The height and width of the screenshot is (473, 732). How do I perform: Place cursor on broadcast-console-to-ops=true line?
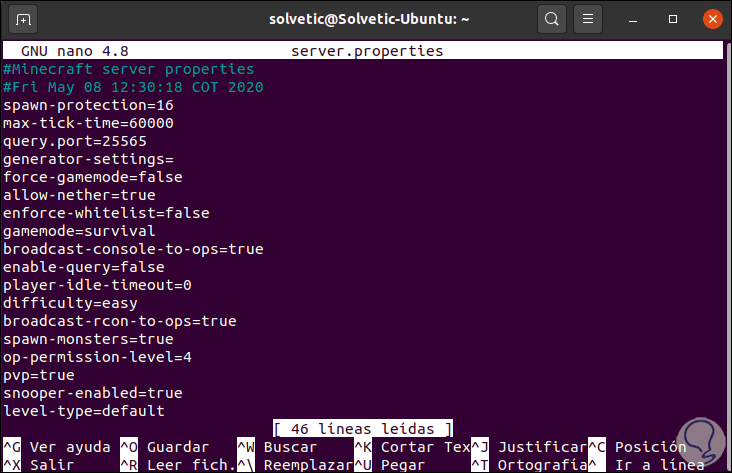(x=133, y=249)
